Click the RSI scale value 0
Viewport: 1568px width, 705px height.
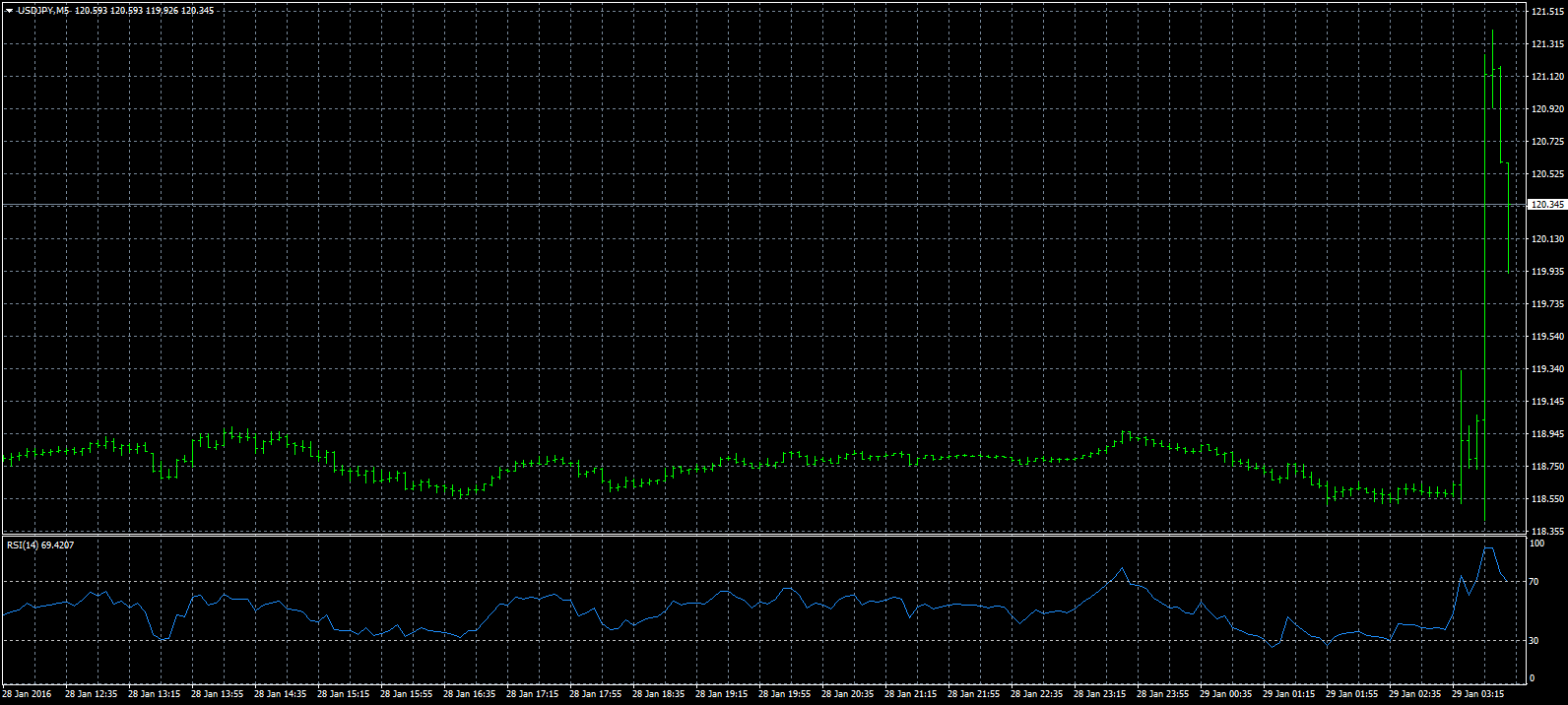1533,678
